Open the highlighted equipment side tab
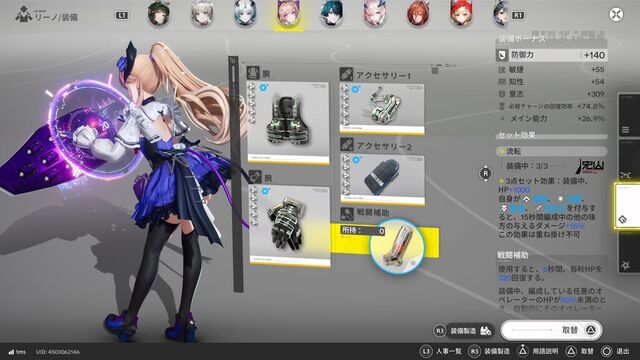640x360 pixels. point(627,206)
